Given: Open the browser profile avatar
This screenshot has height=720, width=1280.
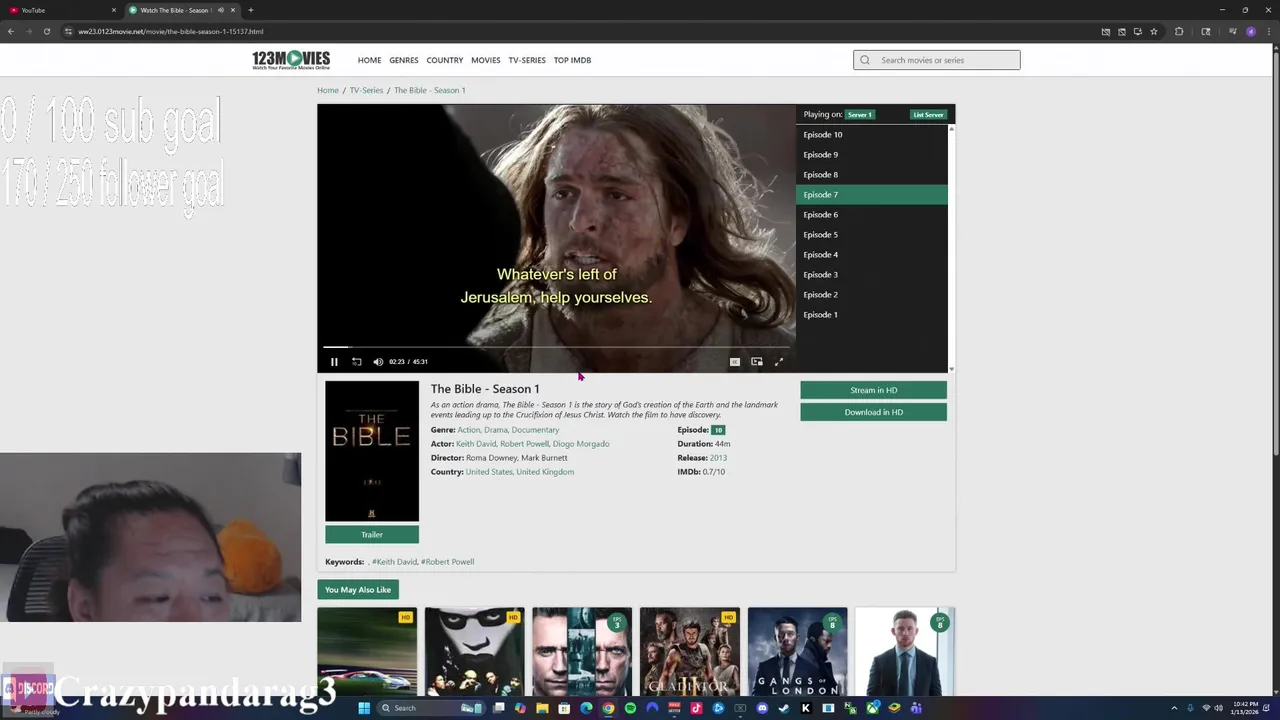Looking at the screenshot, I should (x=1251, y=31).
